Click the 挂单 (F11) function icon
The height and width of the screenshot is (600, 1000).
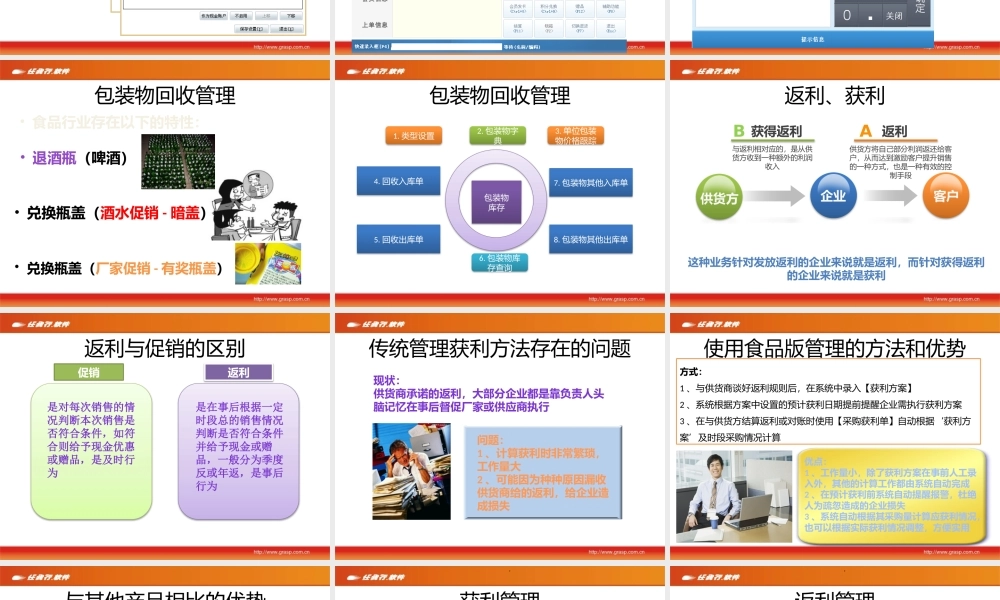518,27
